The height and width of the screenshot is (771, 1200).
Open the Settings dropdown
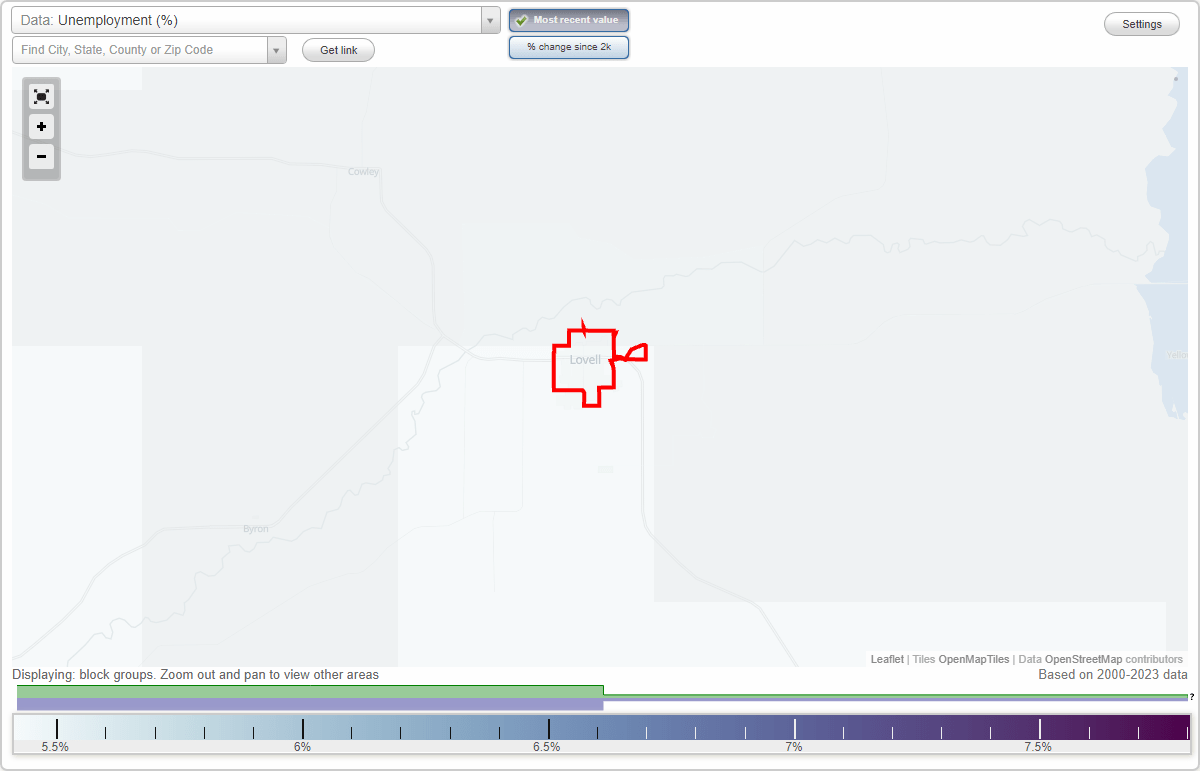pos(1141,23)
